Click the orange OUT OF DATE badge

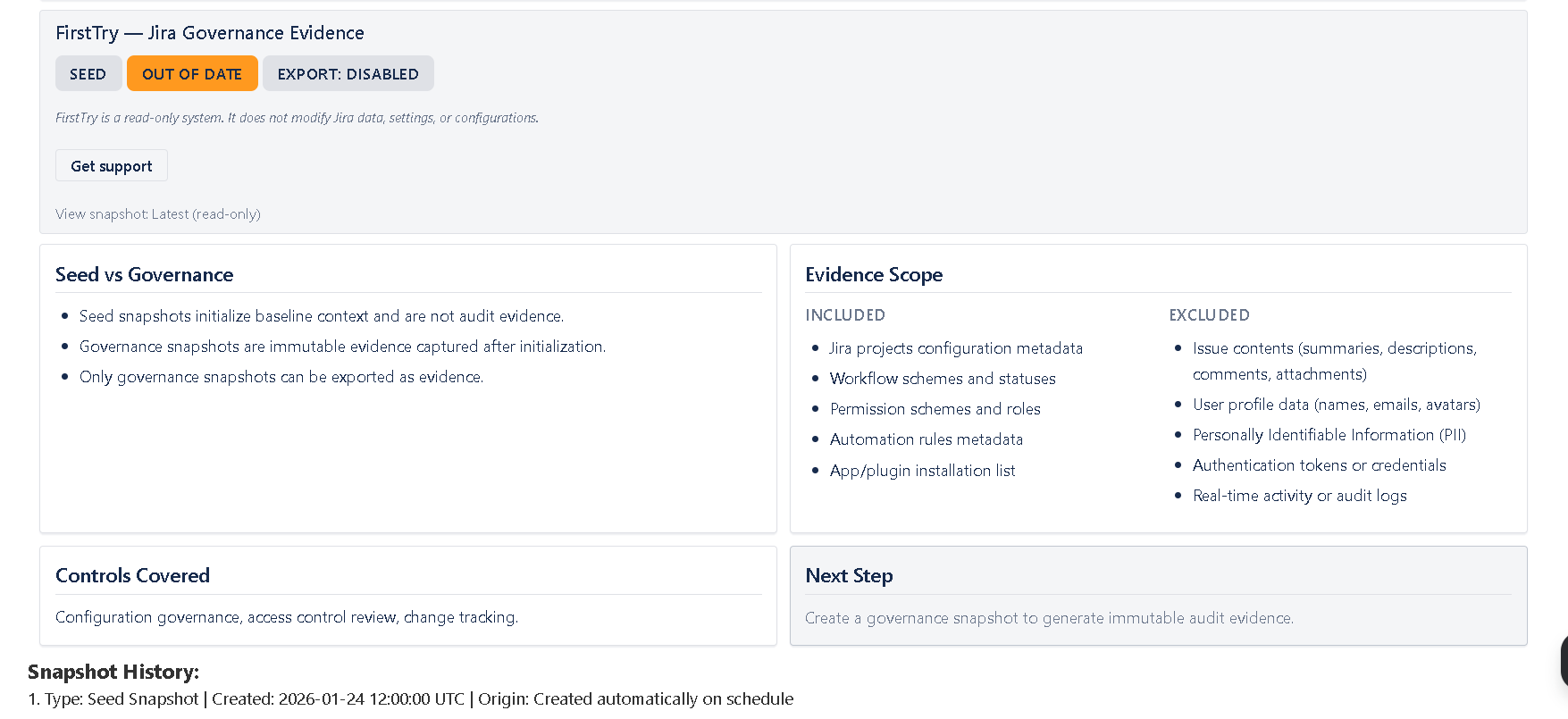coord(192,73)
